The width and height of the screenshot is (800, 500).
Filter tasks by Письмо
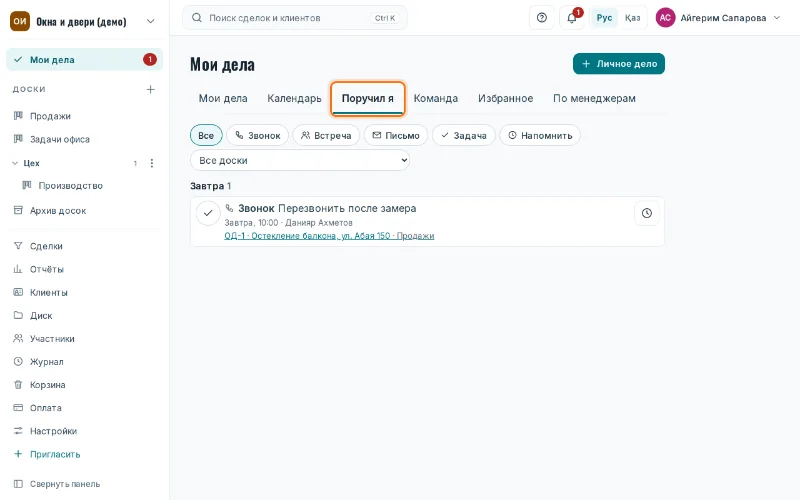click(x=396, y=135)
